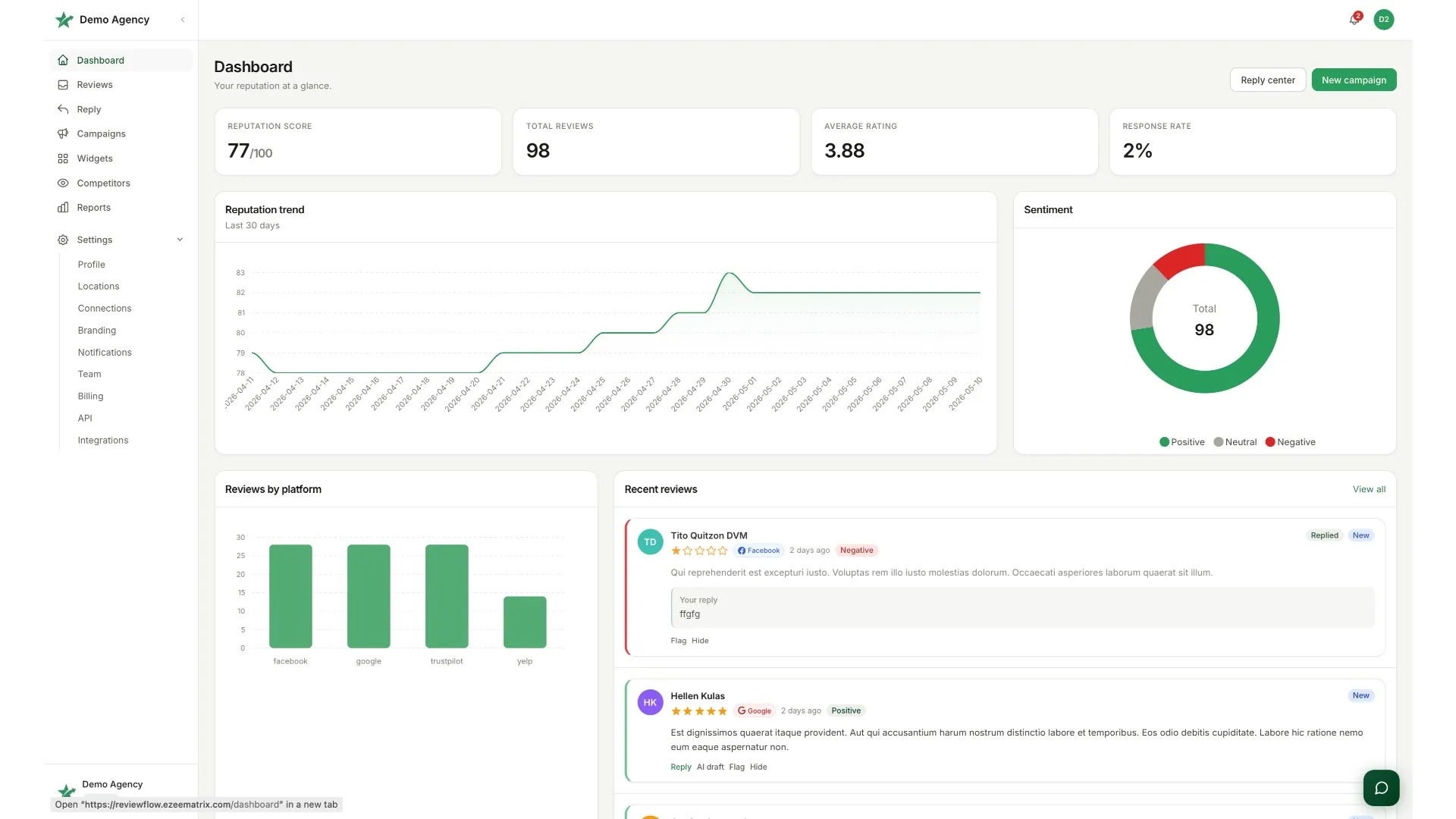The height and width of the screenshot is (819, 1456).
Task: Click Reply on Hellen Kulas review
Action: point(680,767)
